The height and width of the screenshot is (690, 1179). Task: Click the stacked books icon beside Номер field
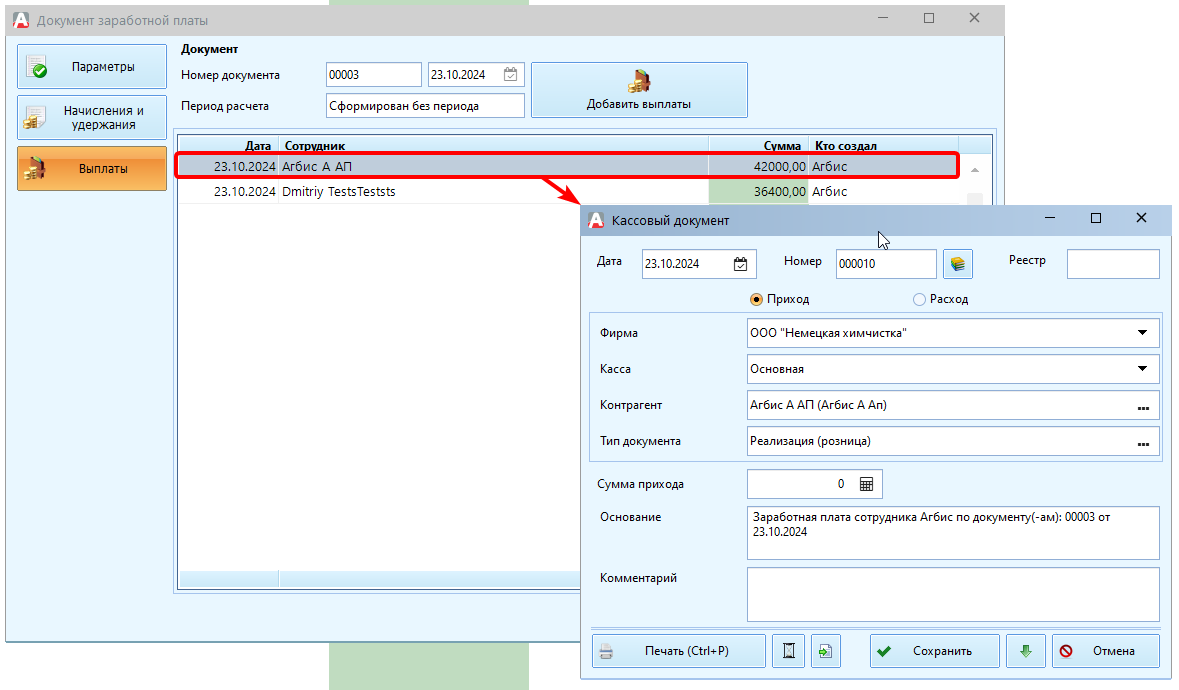tap(958, 264)
